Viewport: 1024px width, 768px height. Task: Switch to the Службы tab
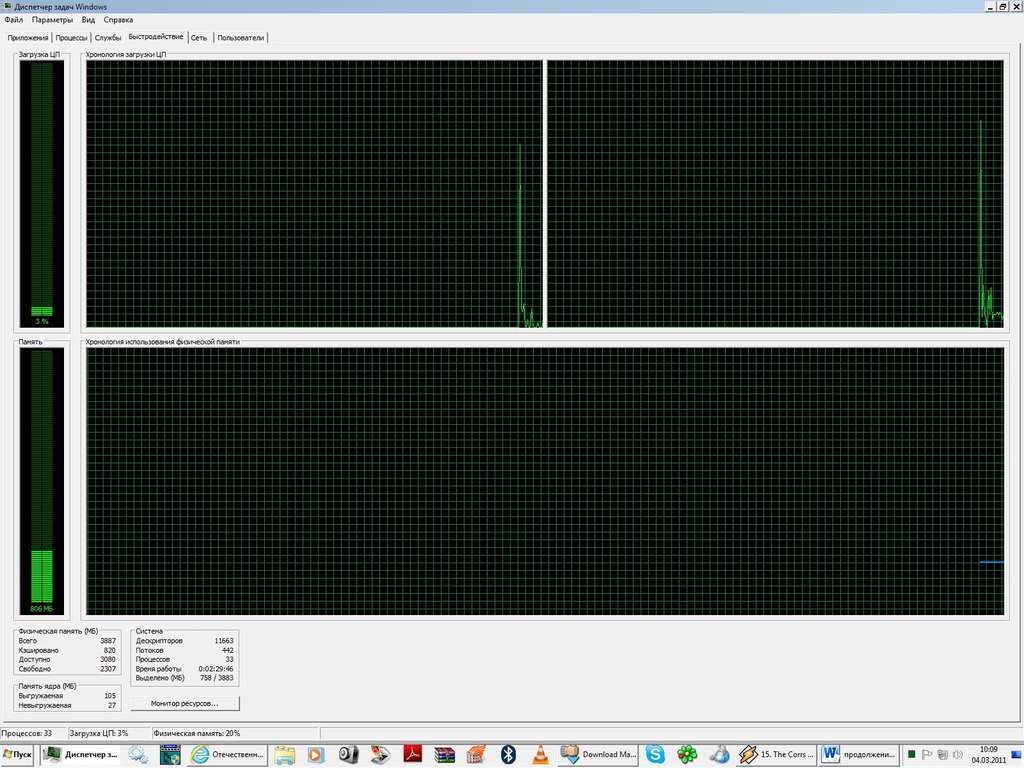click(108, 38)
